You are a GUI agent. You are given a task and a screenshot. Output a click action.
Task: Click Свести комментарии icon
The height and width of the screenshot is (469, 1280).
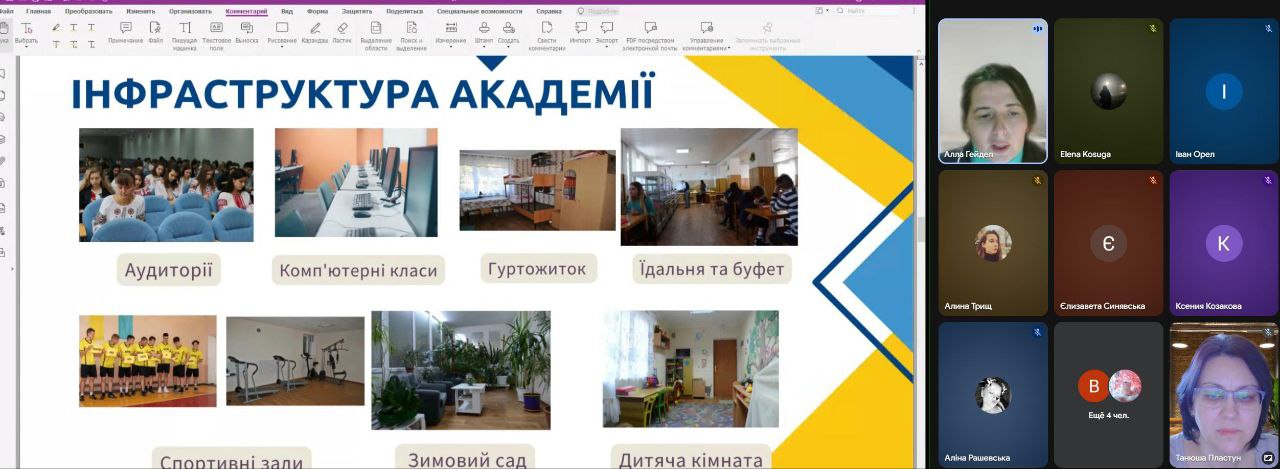click(x=546, y=32)
